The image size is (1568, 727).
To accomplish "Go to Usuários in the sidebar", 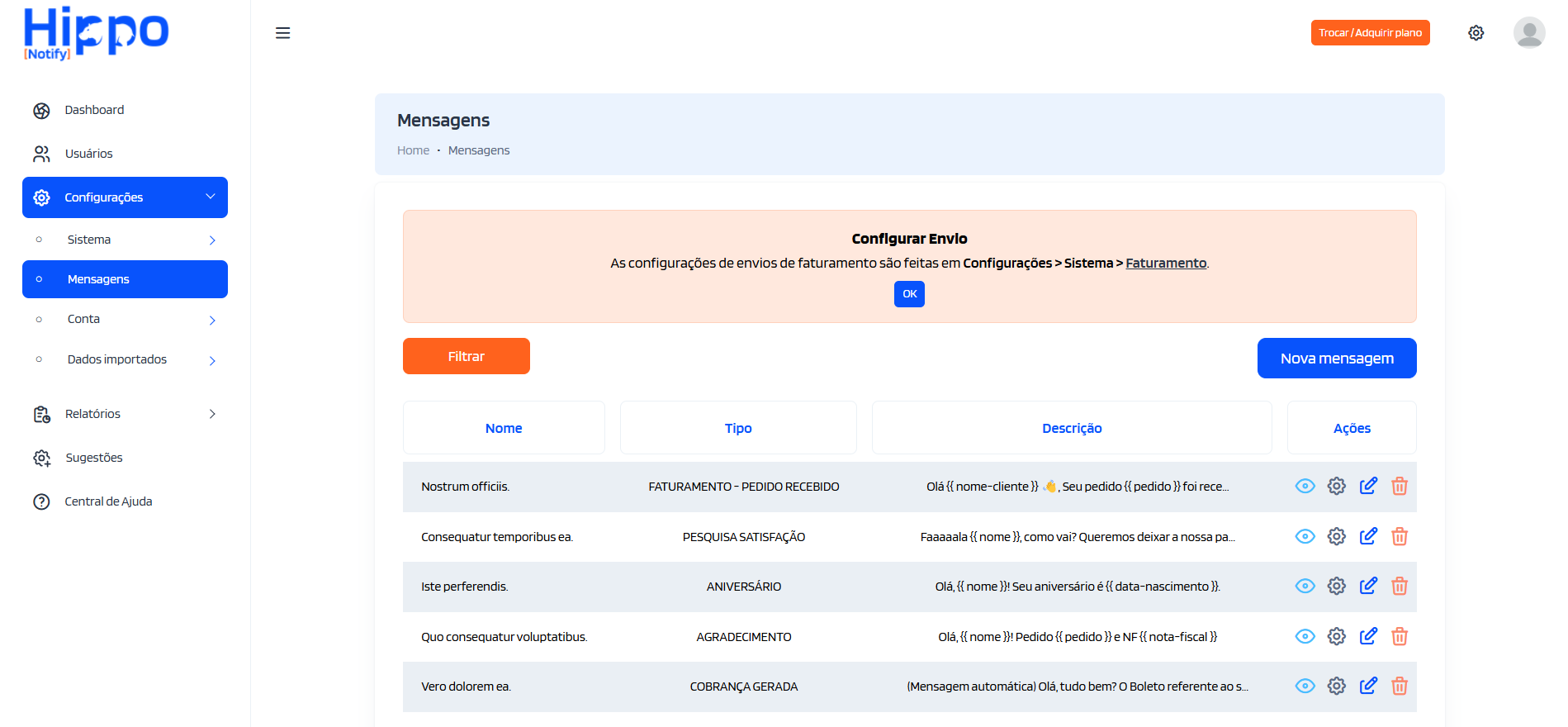I will 88,154.
